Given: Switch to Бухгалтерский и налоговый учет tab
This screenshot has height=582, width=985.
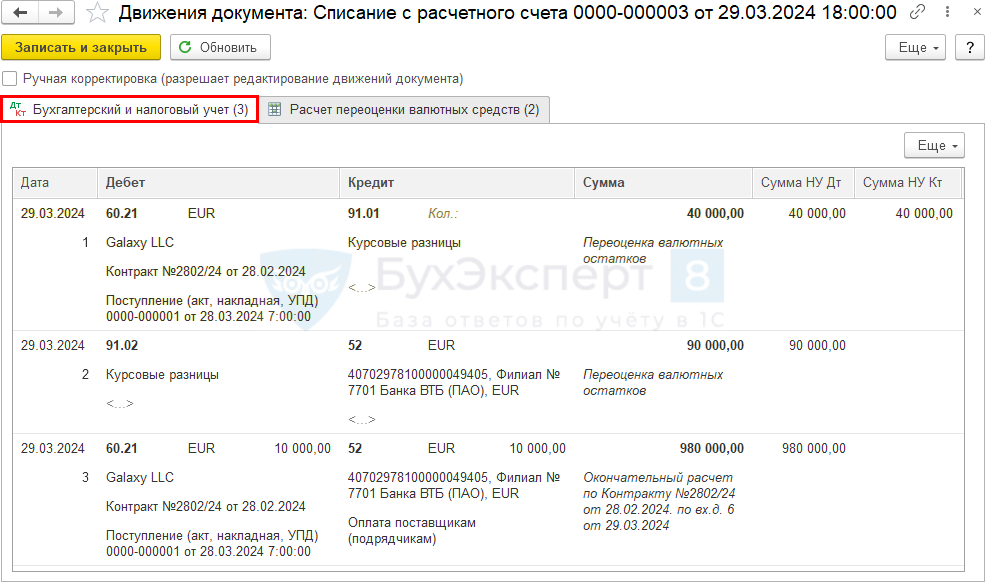Looking at the screenshot, I should 130,110.
